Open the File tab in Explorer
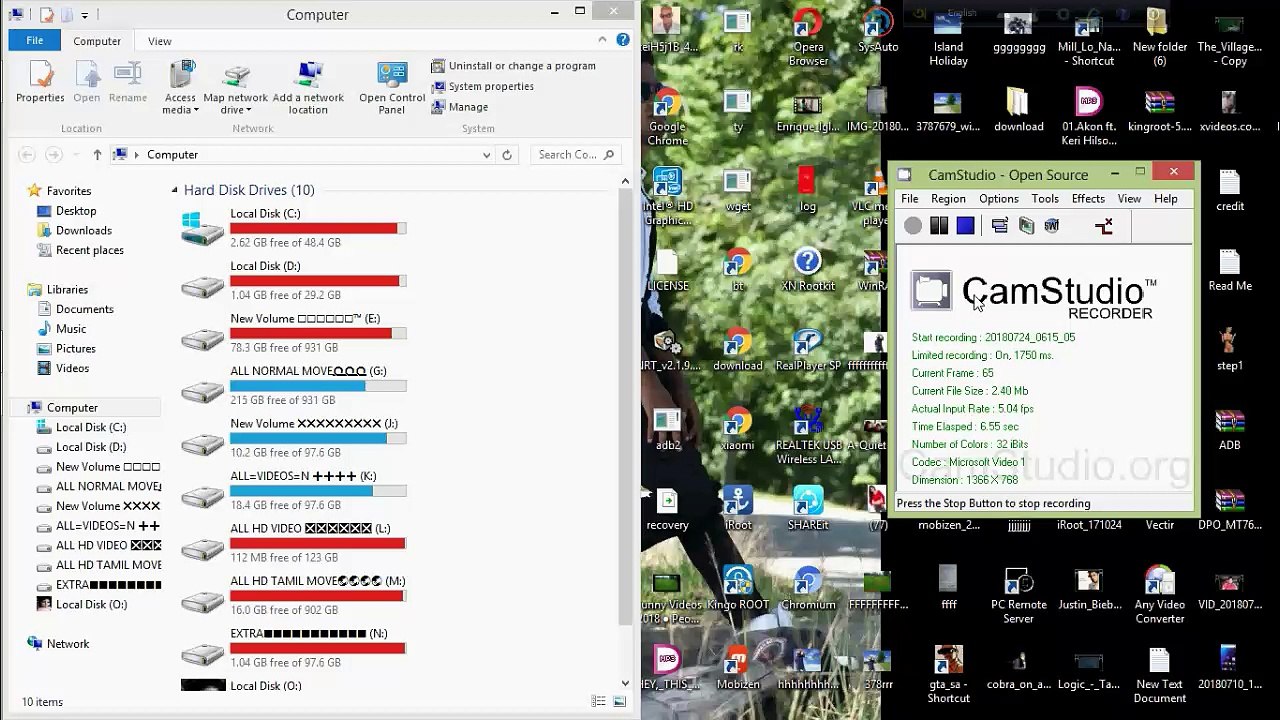The width and height of the screenshot is (1280, 720). tap(35, 41)
